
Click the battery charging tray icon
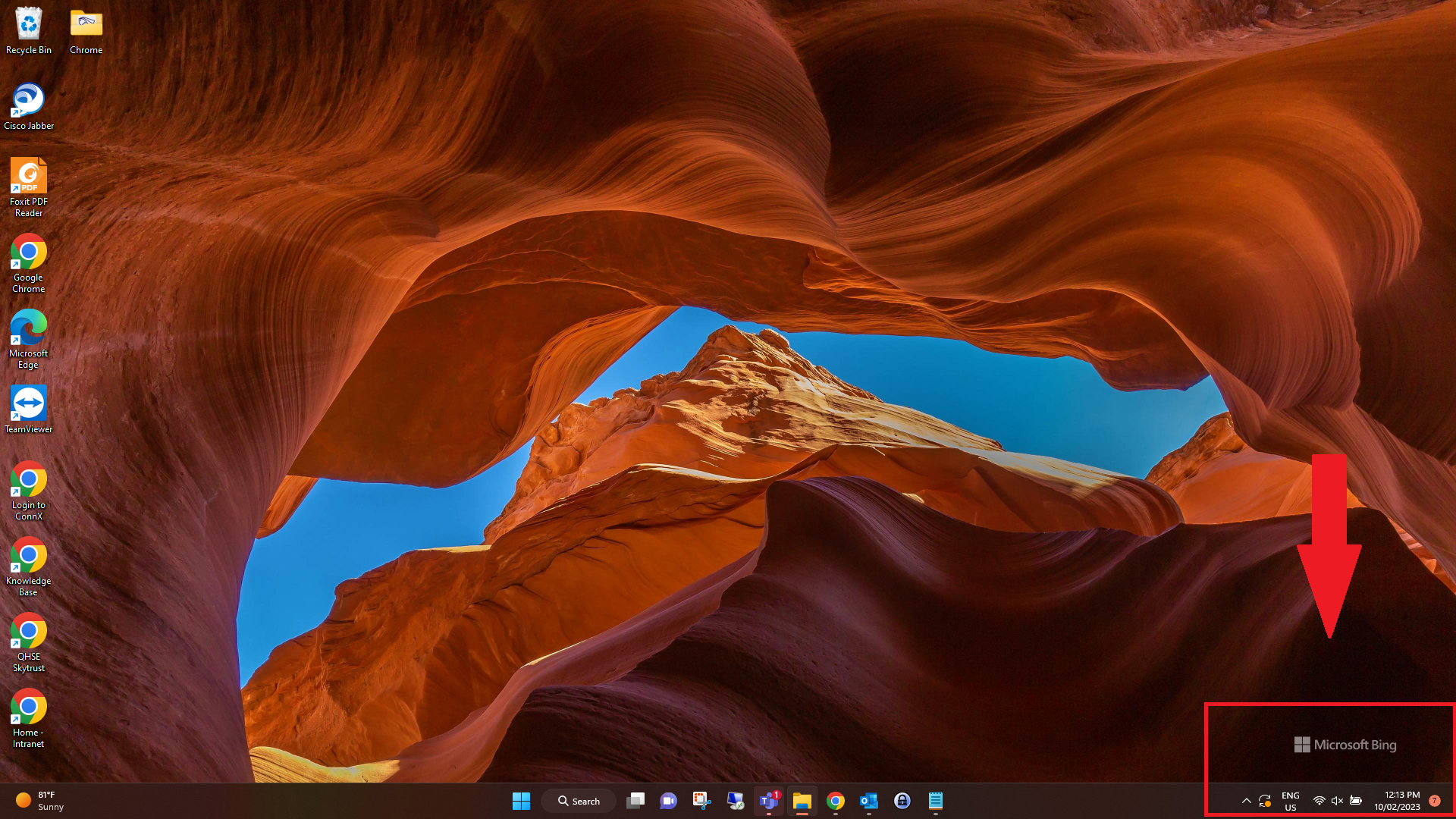pos(1356,801)
